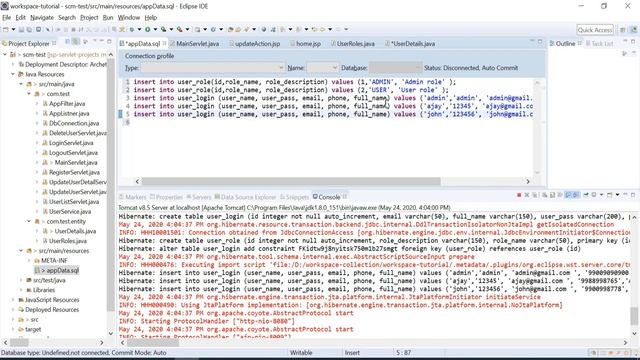Image resolution: width=640 pixels, height=360 pixels.
Task: Open the Debug button dropdown arrow
Action: point(139,29)
